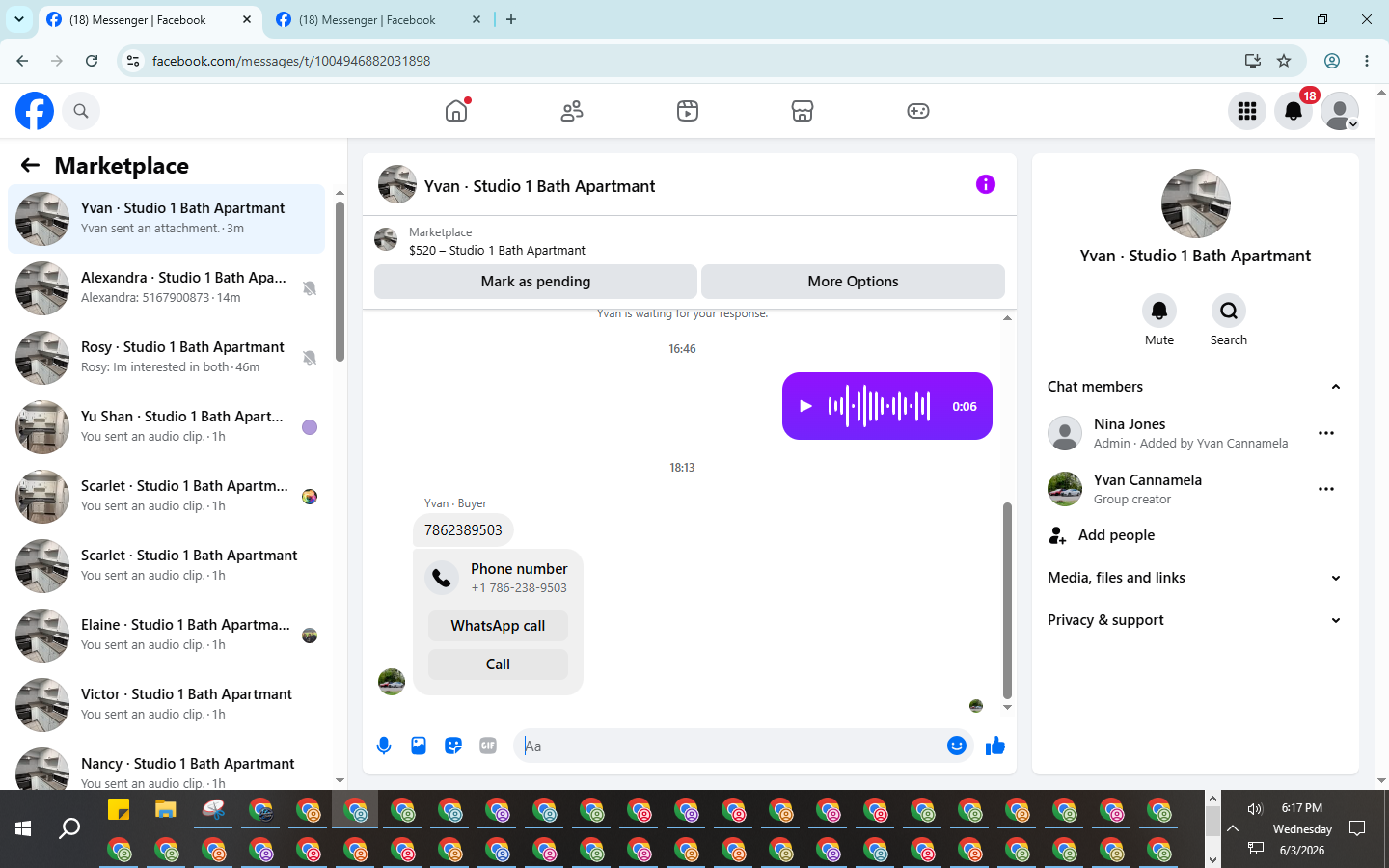This screenshot has height=868, width=1389.
Task: Open the Windows Start menu
Action: pos(23,828)
